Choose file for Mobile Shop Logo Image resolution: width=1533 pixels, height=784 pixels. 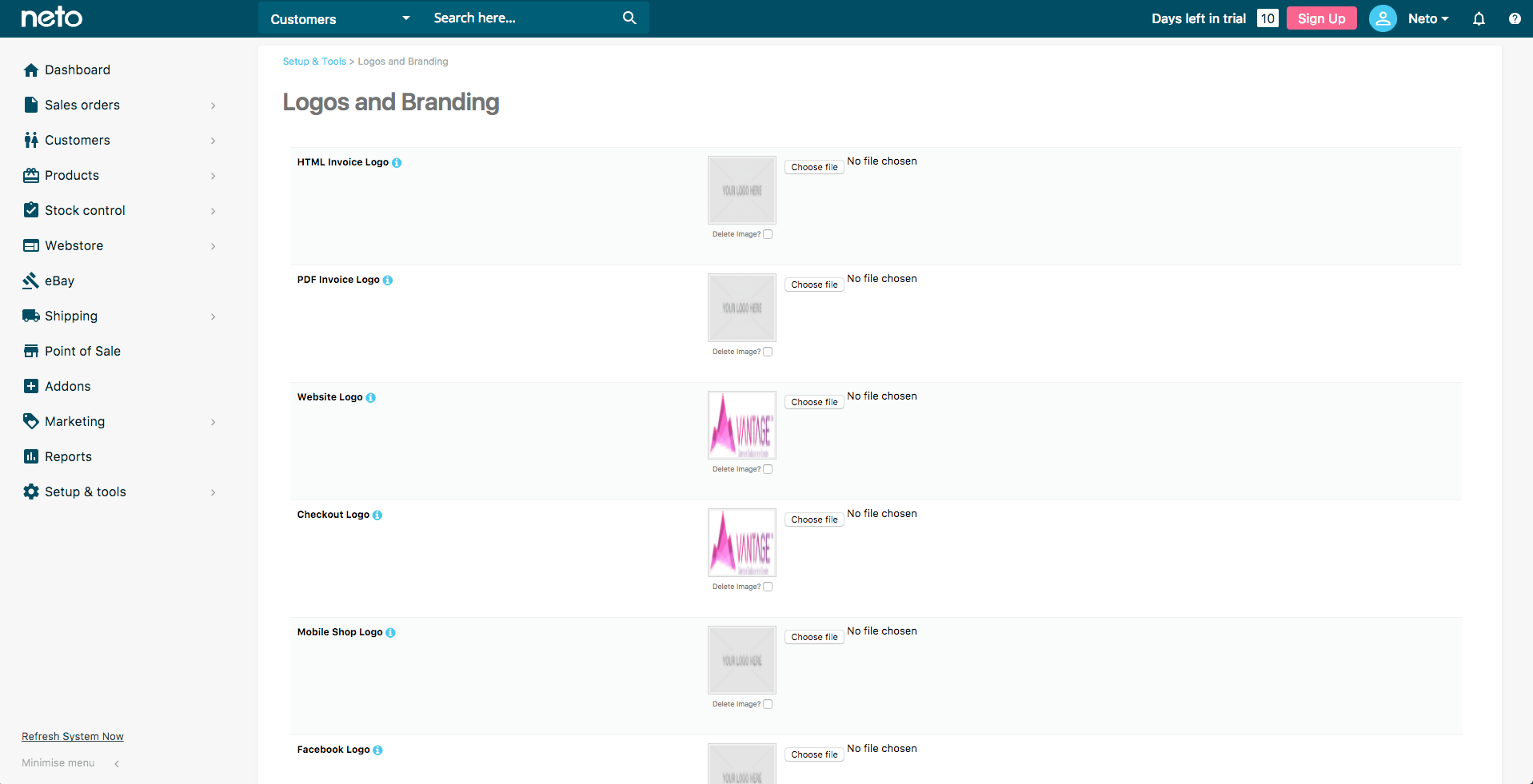814,637
